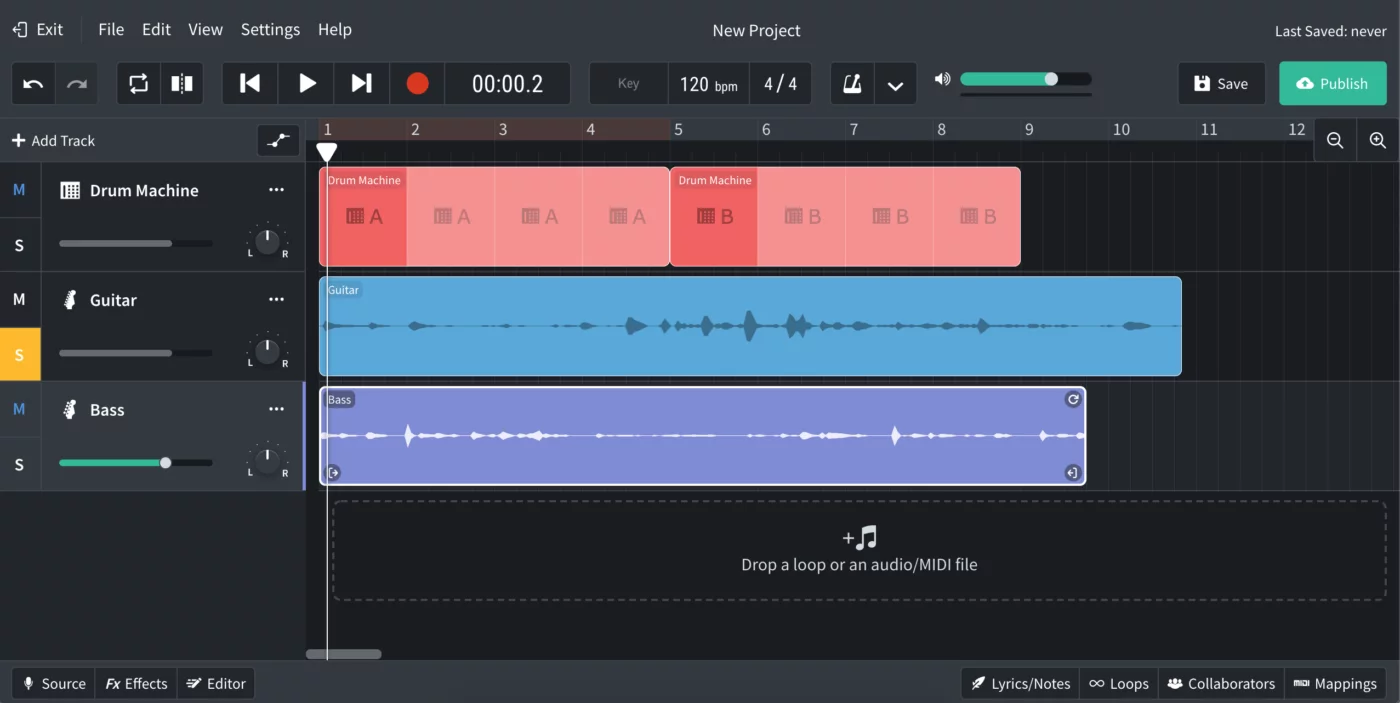Start playback with the Play button
This screenshot has height=703, width=1400.
(x=307, y=84)
